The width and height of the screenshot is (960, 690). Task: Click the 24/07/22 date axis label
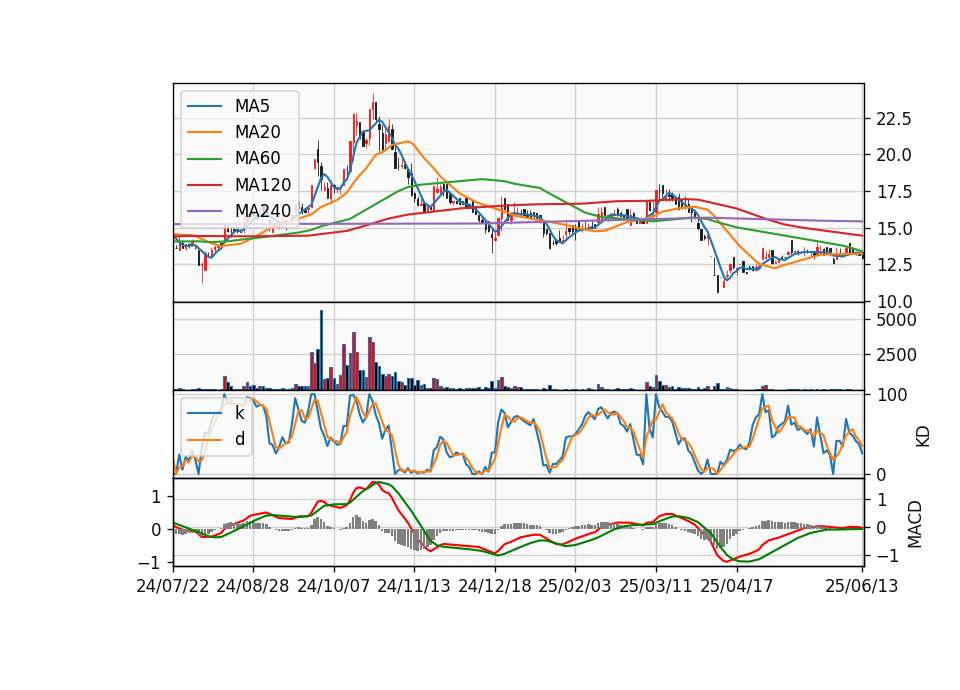tap(173, 586)
